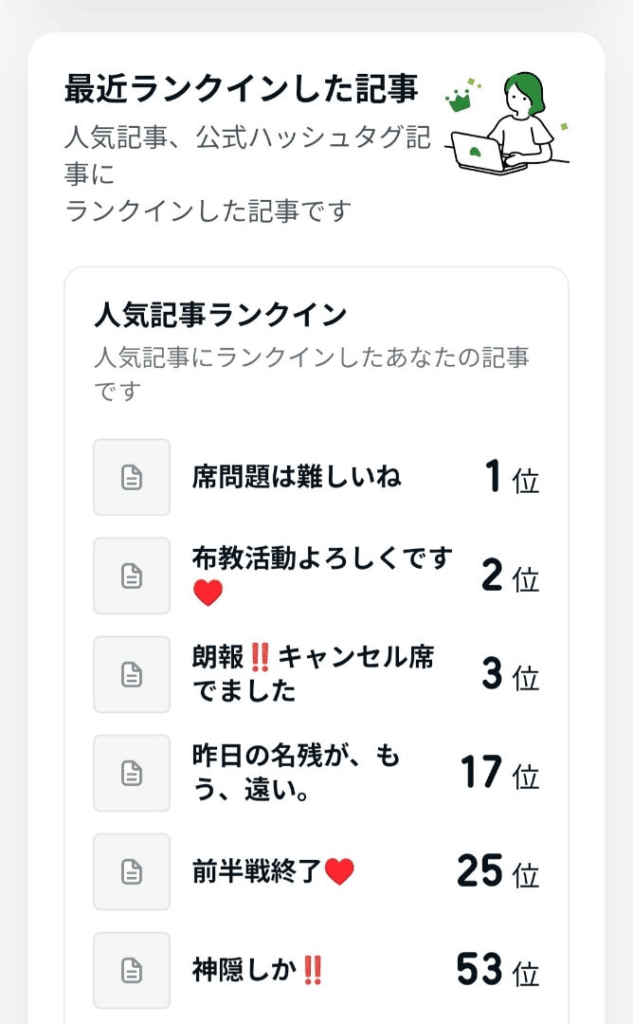Click document icon beside 朗報 キャンセル席でました
The height and width of the screenshot is (1024, 633).
tap(132, 675)
